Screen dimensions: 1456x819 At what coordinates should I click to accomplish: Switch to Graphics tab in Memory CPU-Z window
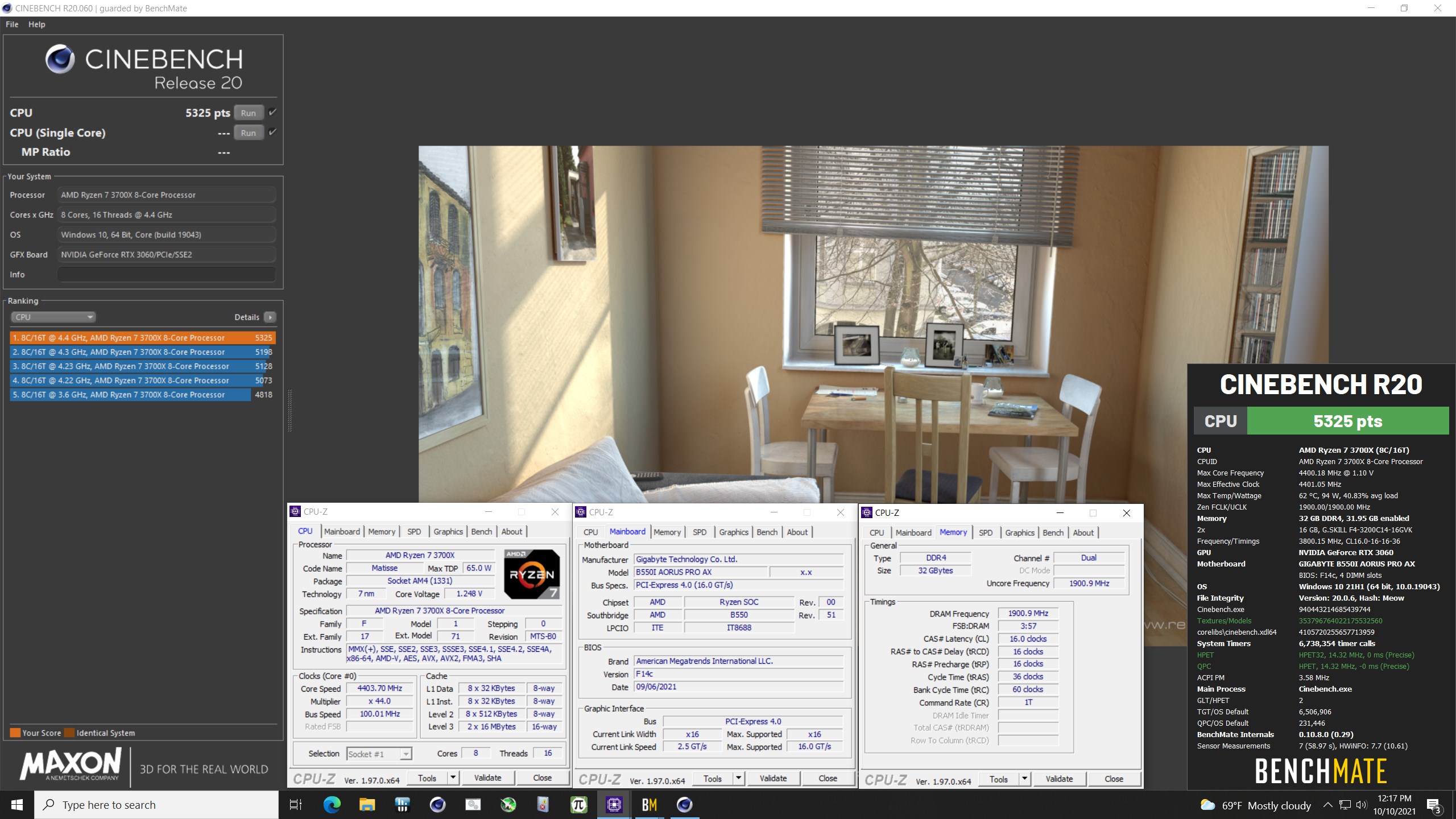1019,532
